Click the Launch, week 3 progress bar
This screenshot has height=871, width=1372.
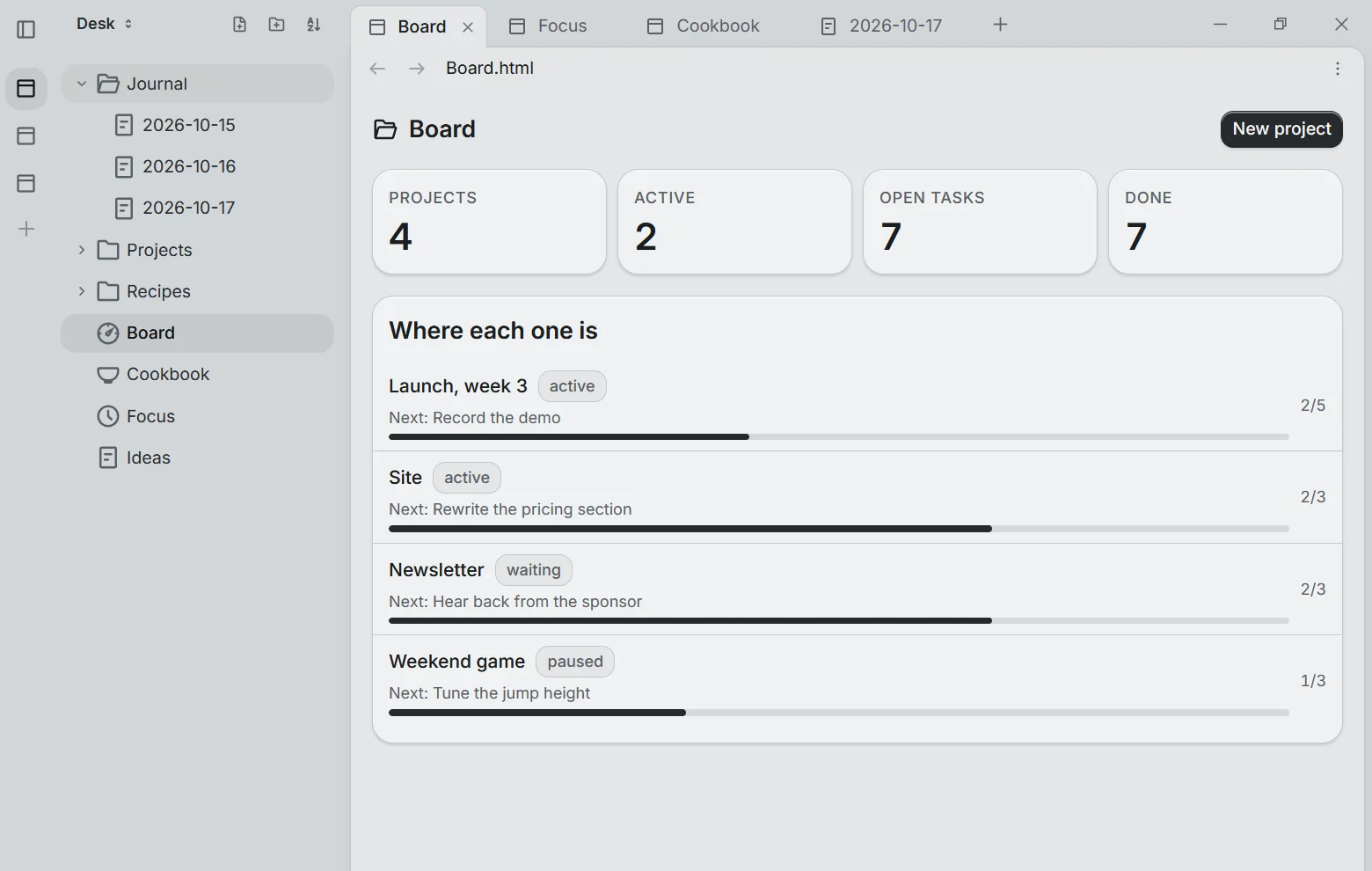click(x=839, y=437)
